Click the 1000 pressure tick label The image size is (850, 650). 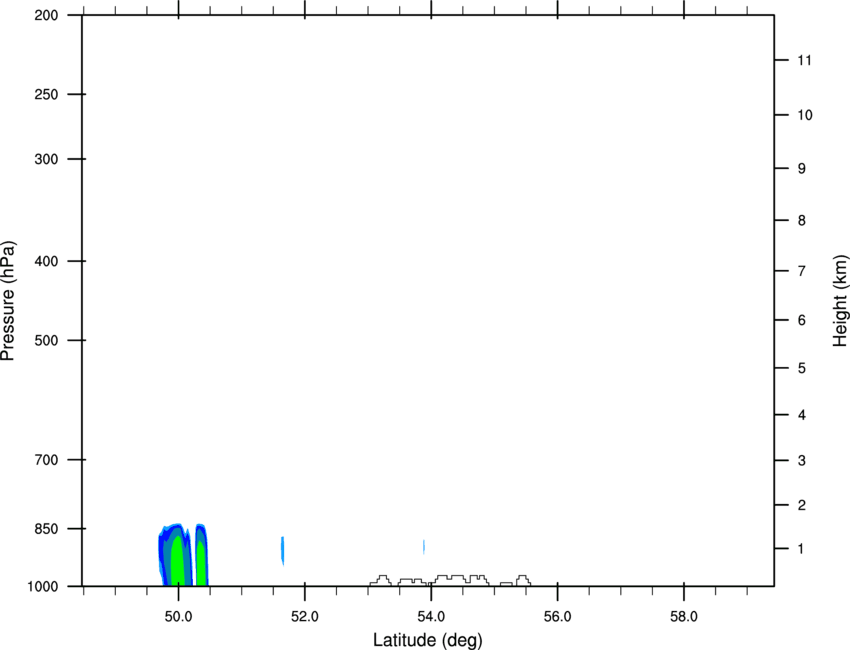point(43,587)
